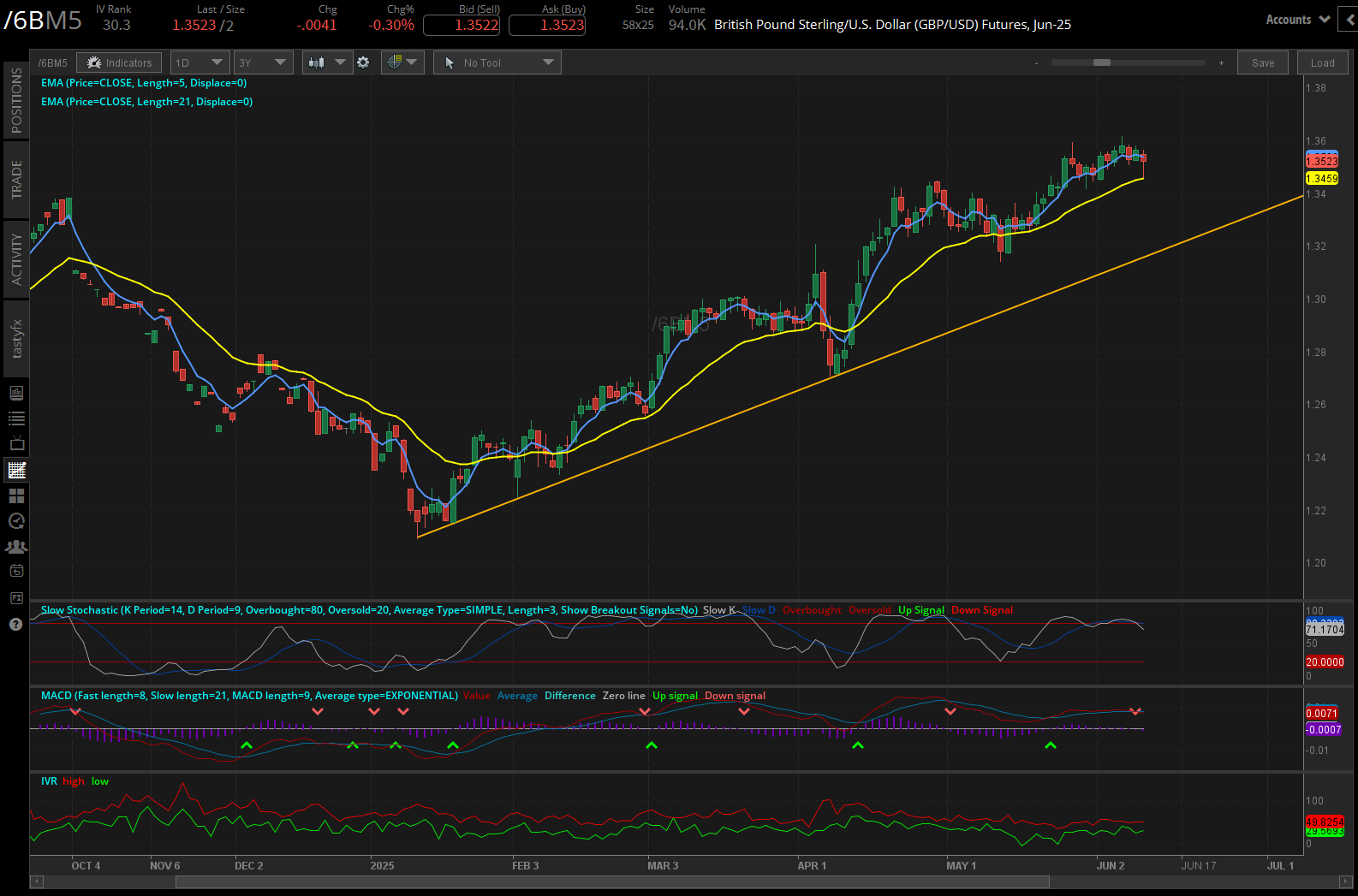Open the No Tool drawing selector

click(497, 62)
